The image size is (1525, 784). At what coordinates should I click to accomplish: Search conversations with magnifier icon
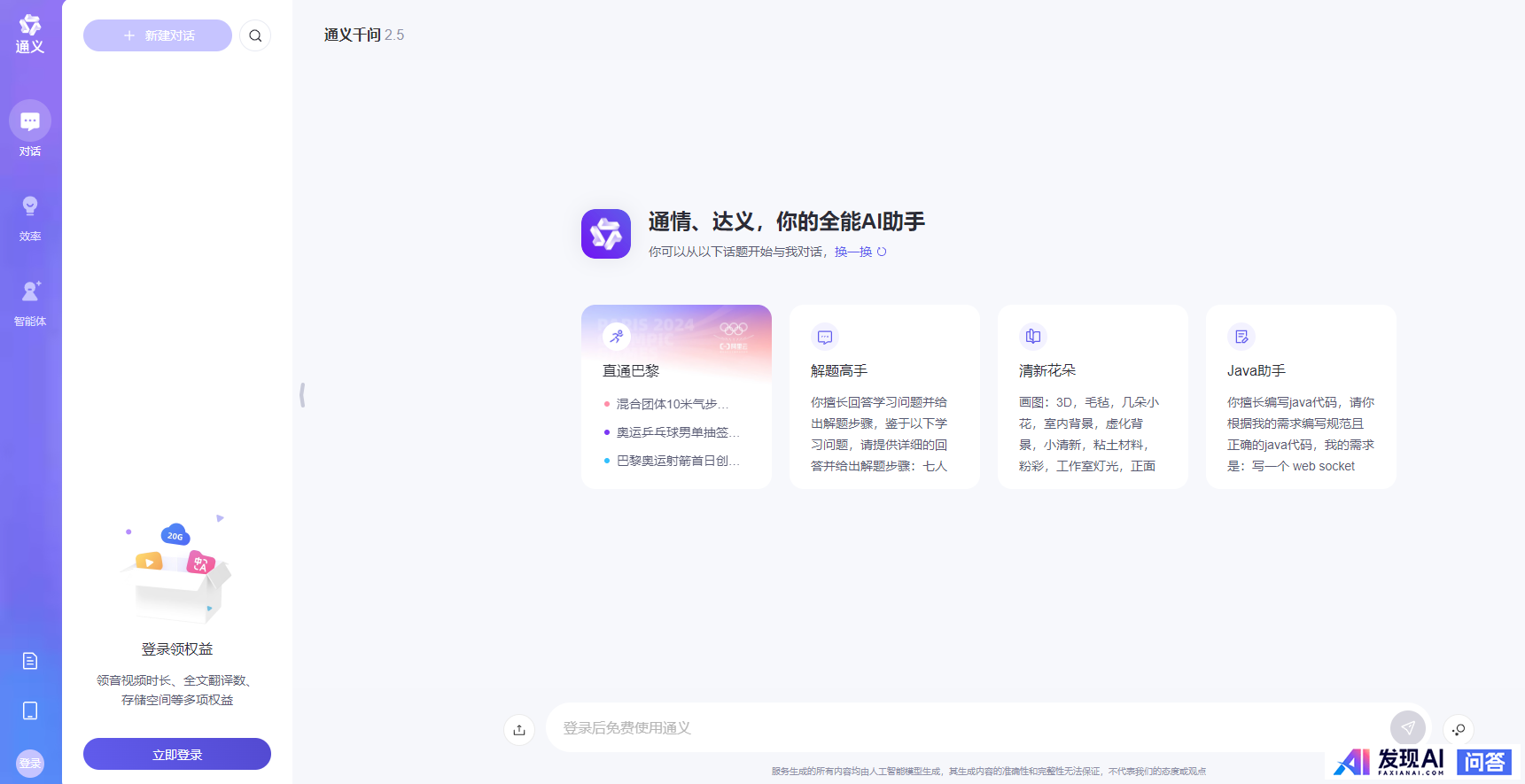tap(255, 35)
